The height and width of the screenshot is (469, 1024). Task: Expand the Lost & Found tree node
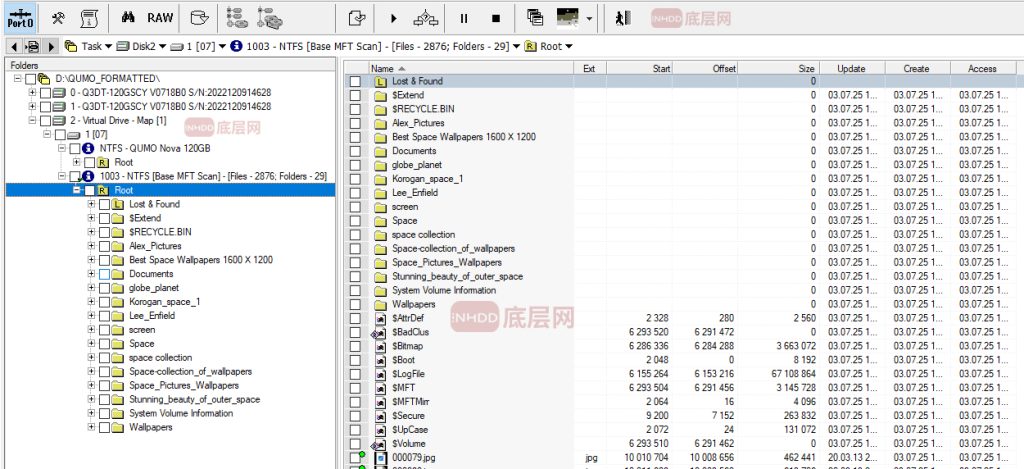coord(91,204)
